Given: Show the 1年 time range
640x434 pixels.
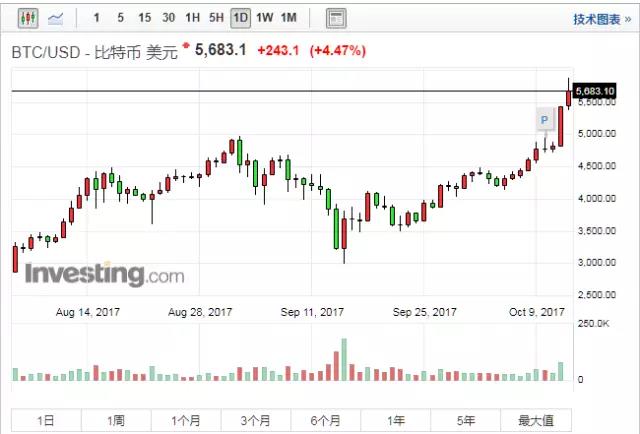Looking at the screenshot, I should tap(396, 420).
